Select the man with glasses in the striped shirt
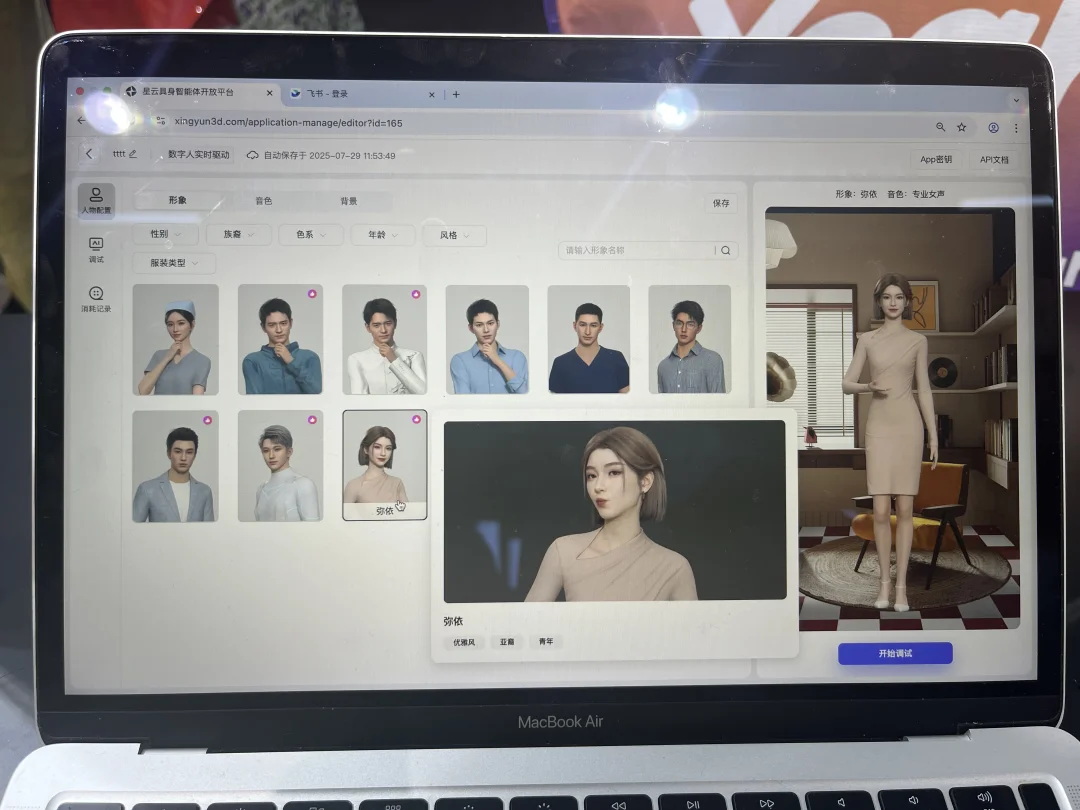This screenshot has width=1080, height=810. click(x=689, y=340)
